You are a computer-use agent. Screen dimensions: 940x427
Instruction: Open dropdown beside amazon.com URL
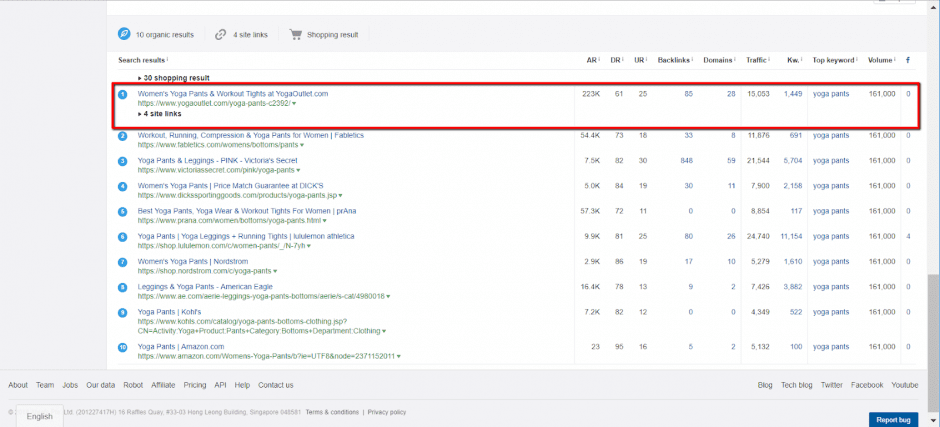[x=399, y=356]
